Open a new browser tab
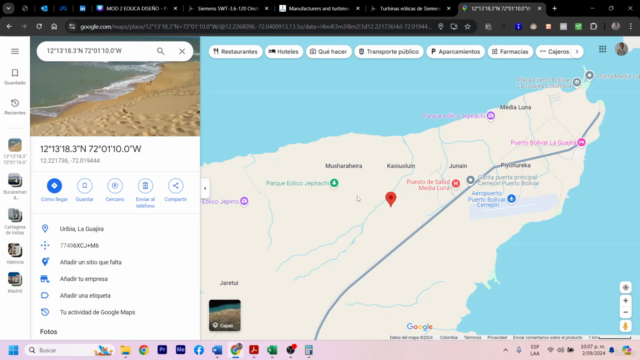This screenshot has width=640, height=360. click(x=554, y=8)
